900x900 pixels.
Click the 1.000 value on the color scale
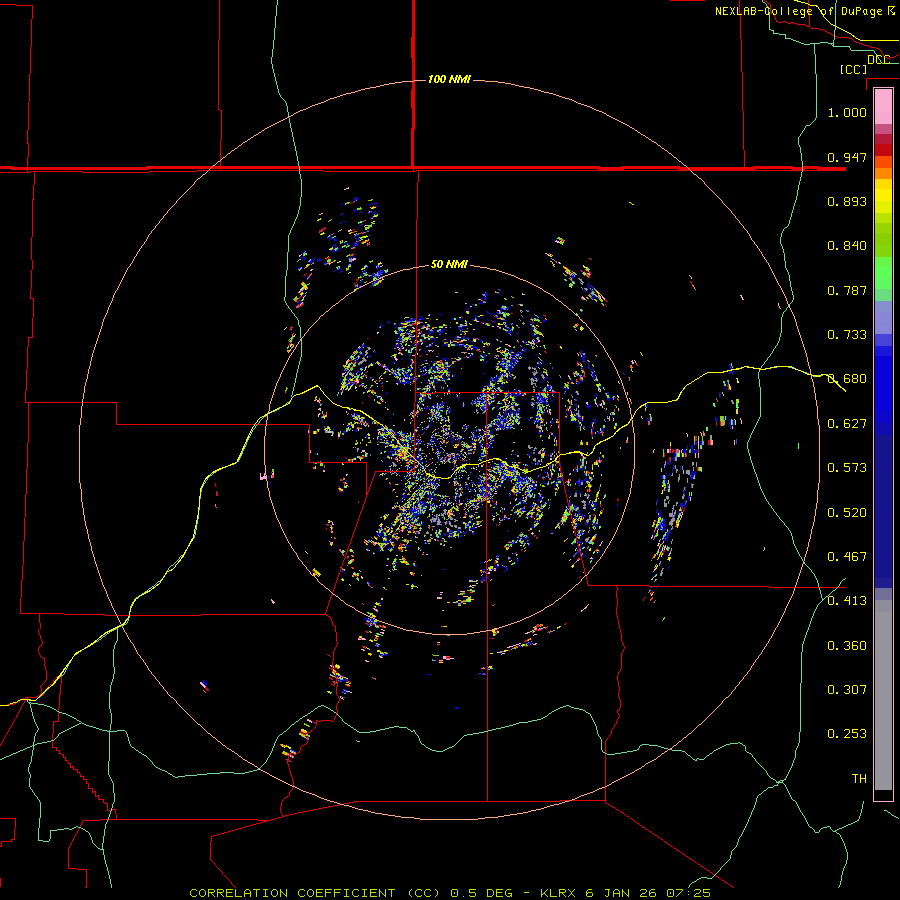(x=847, y=112)
